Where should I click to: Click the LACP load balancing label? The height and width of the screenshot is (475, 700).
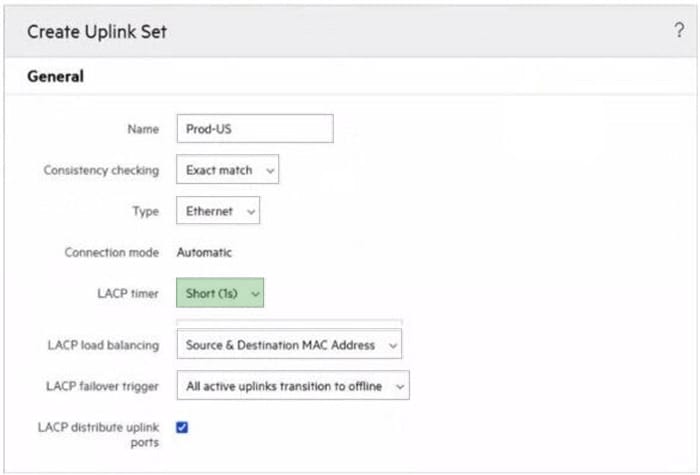coord(103,345)
